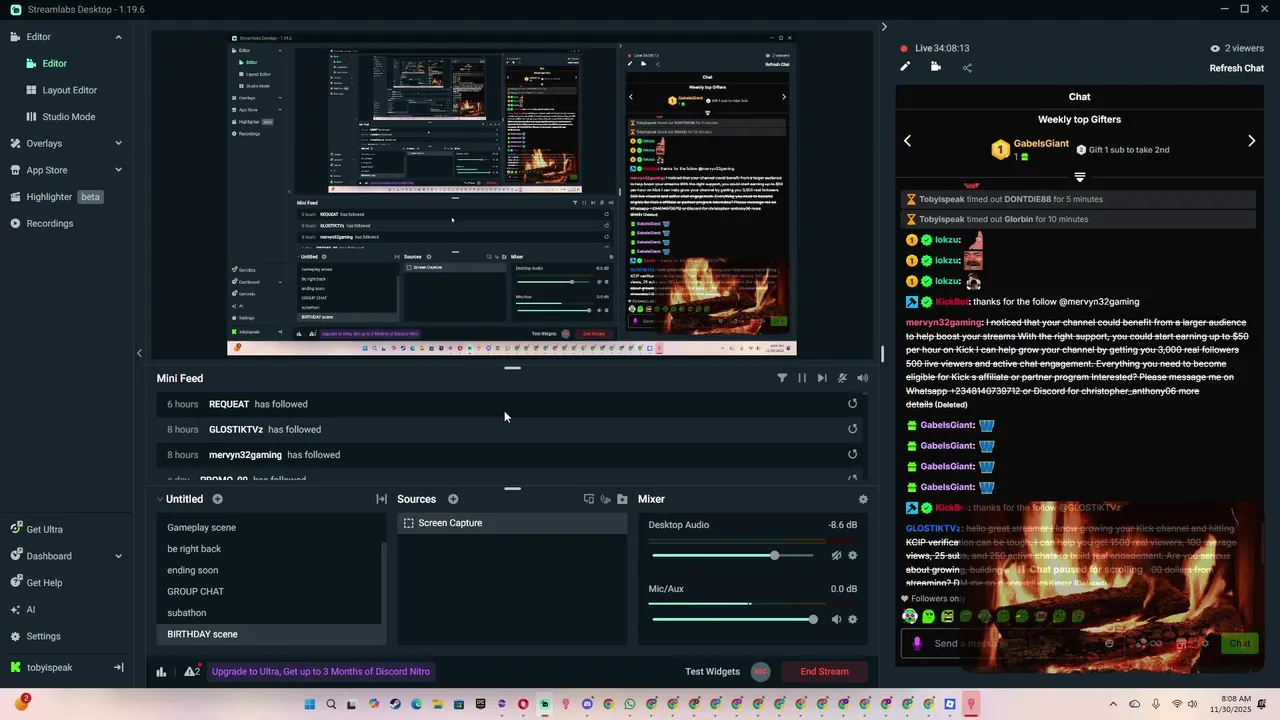Replay the mervyn32gaming follow alert
The image size is (1280, 720).
[x=853, y=454]
